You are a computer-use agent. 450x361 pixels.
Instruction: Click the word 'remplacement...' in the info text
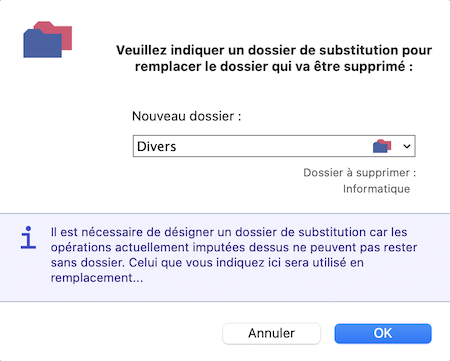pyautogui.click(x=97, y=278)
